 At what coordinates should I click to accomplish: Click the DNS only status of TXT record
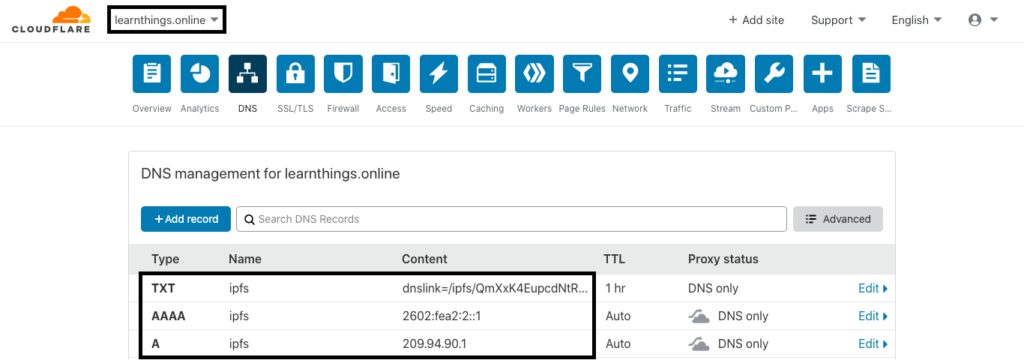(713, 288)
